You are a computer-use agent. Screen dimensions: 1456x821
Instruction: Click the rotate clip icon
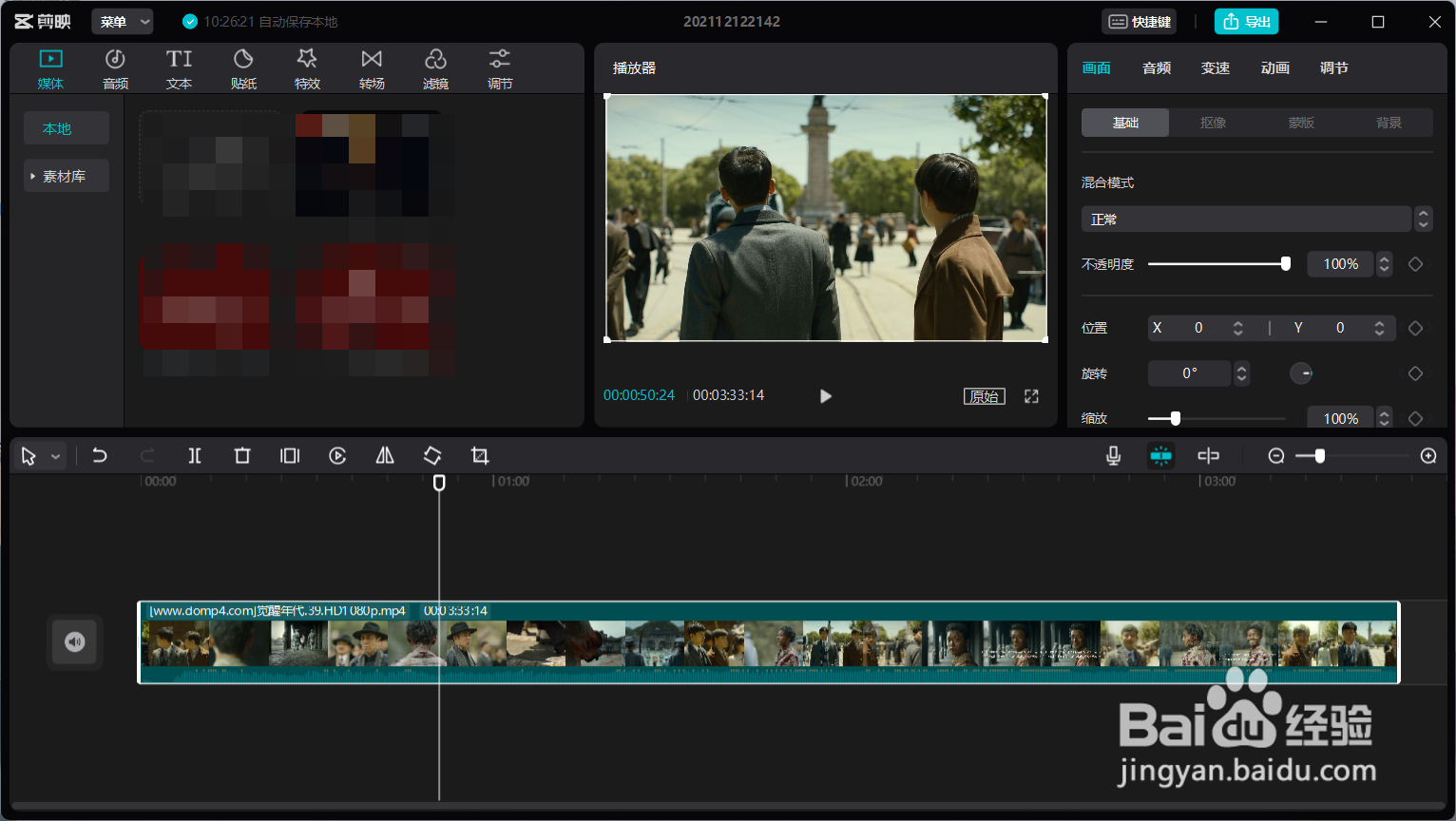(432, 456)
